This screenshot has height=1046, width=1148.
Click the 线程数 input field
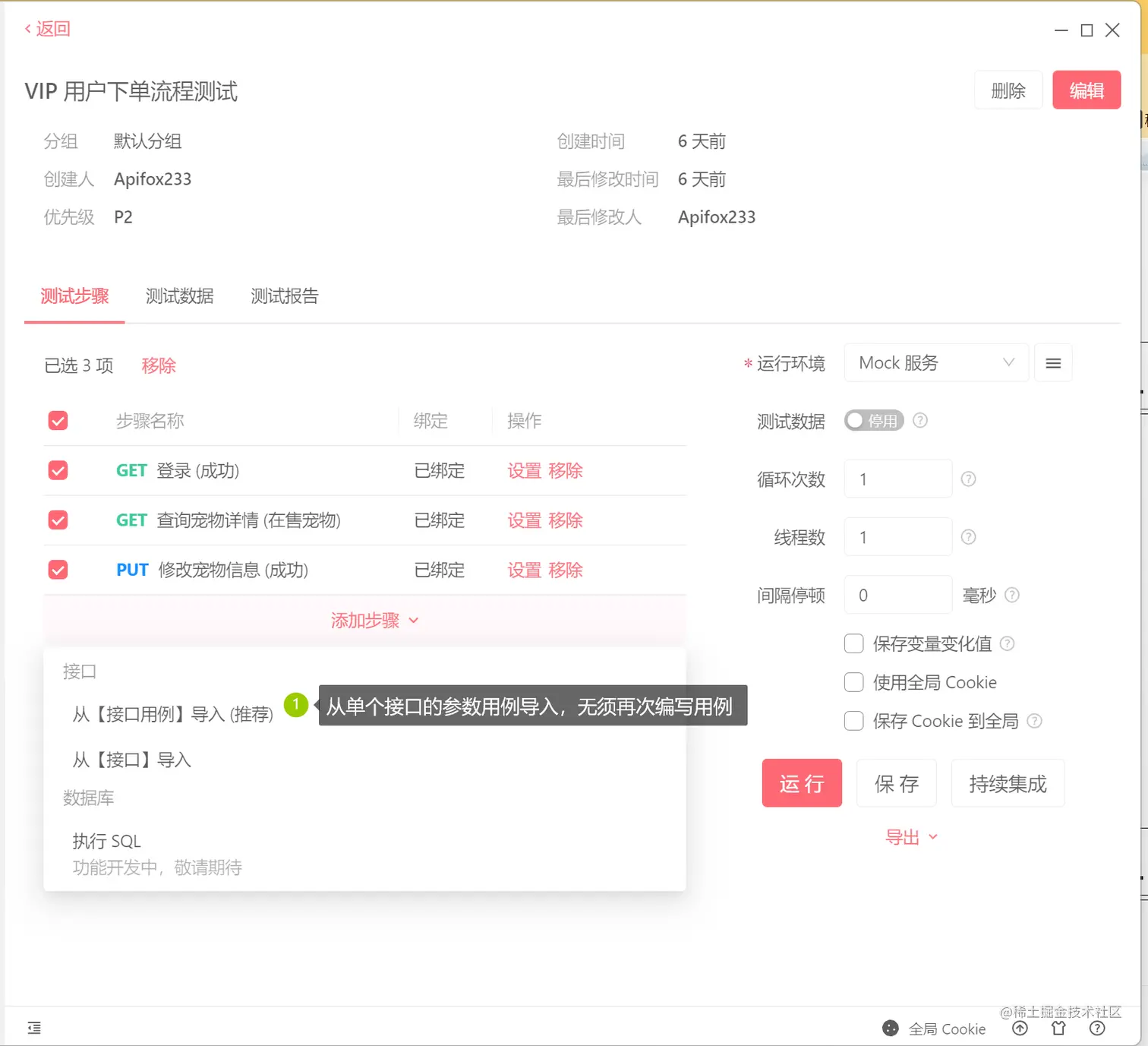click(x=898, y=537)
